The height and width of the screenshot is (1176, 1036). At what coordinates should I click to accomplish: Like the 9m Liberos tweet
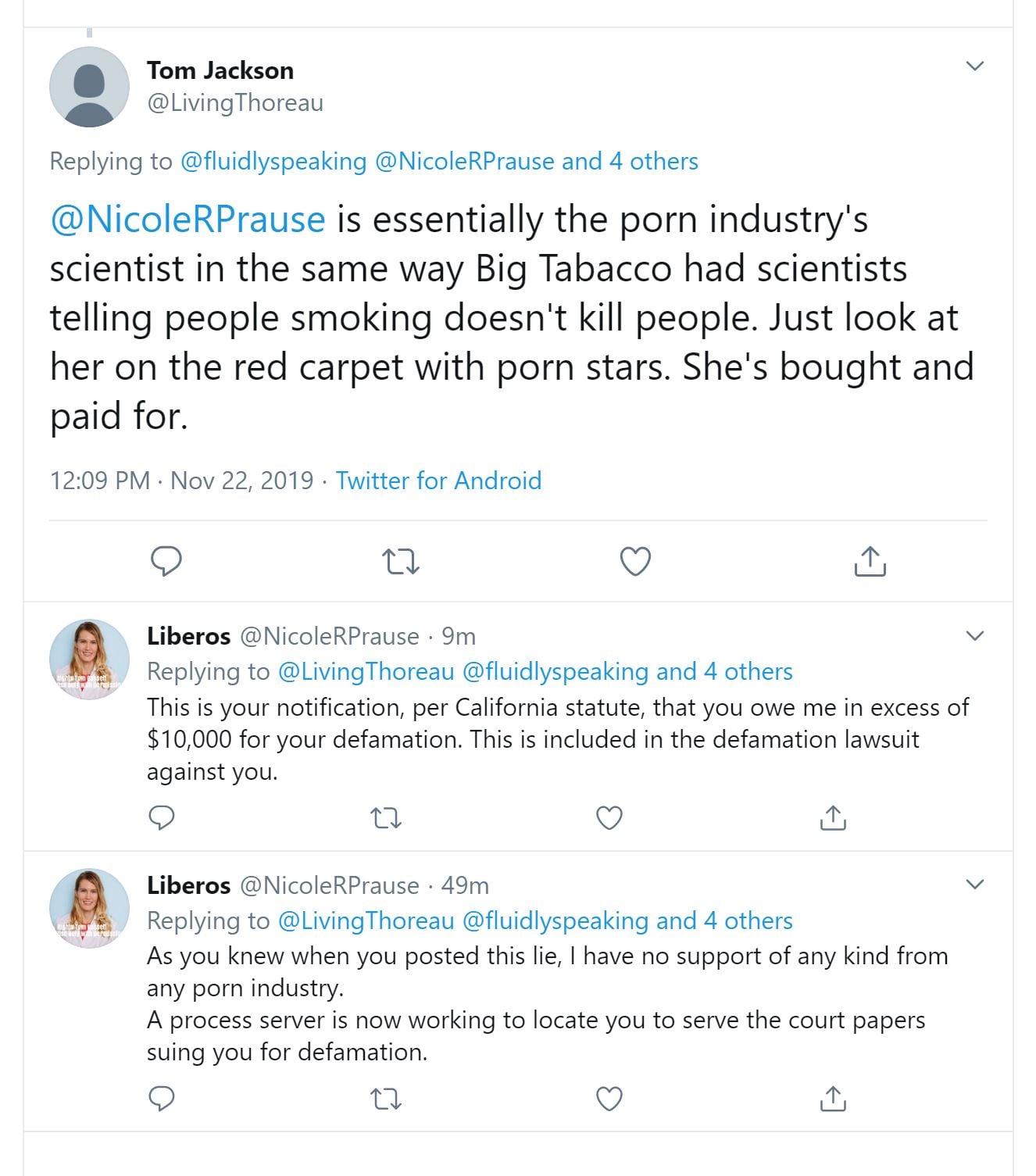[x=609, y=818]
